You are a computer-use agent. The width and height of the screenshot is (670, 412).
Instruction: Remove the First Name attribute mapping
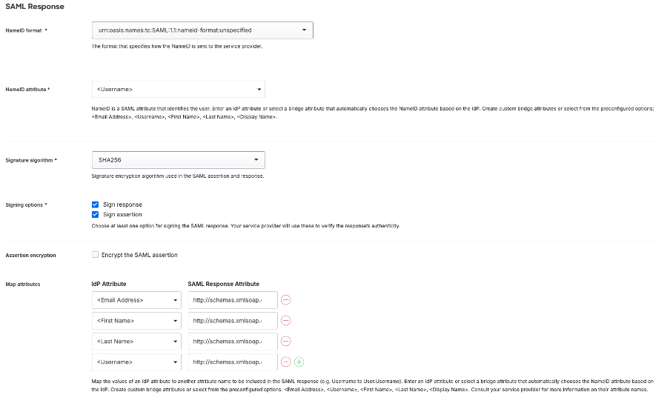point(285,320)
